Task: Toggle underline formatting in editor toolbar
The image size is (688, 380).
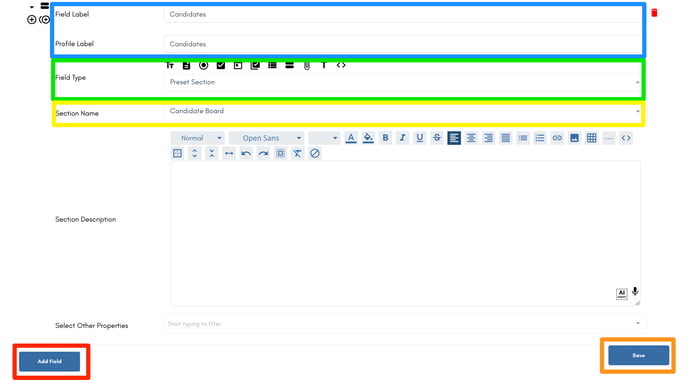Action: pos(419,138)
